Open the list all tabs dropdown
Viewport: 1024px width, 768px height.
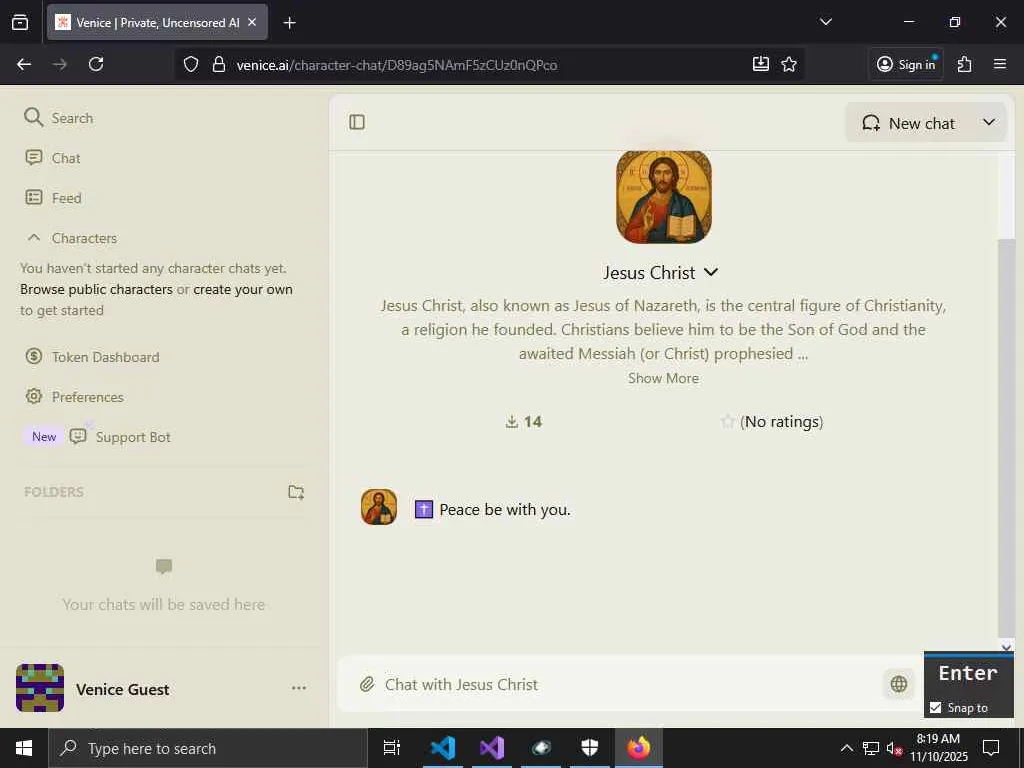pyautogui.click(x=825, y=22)
